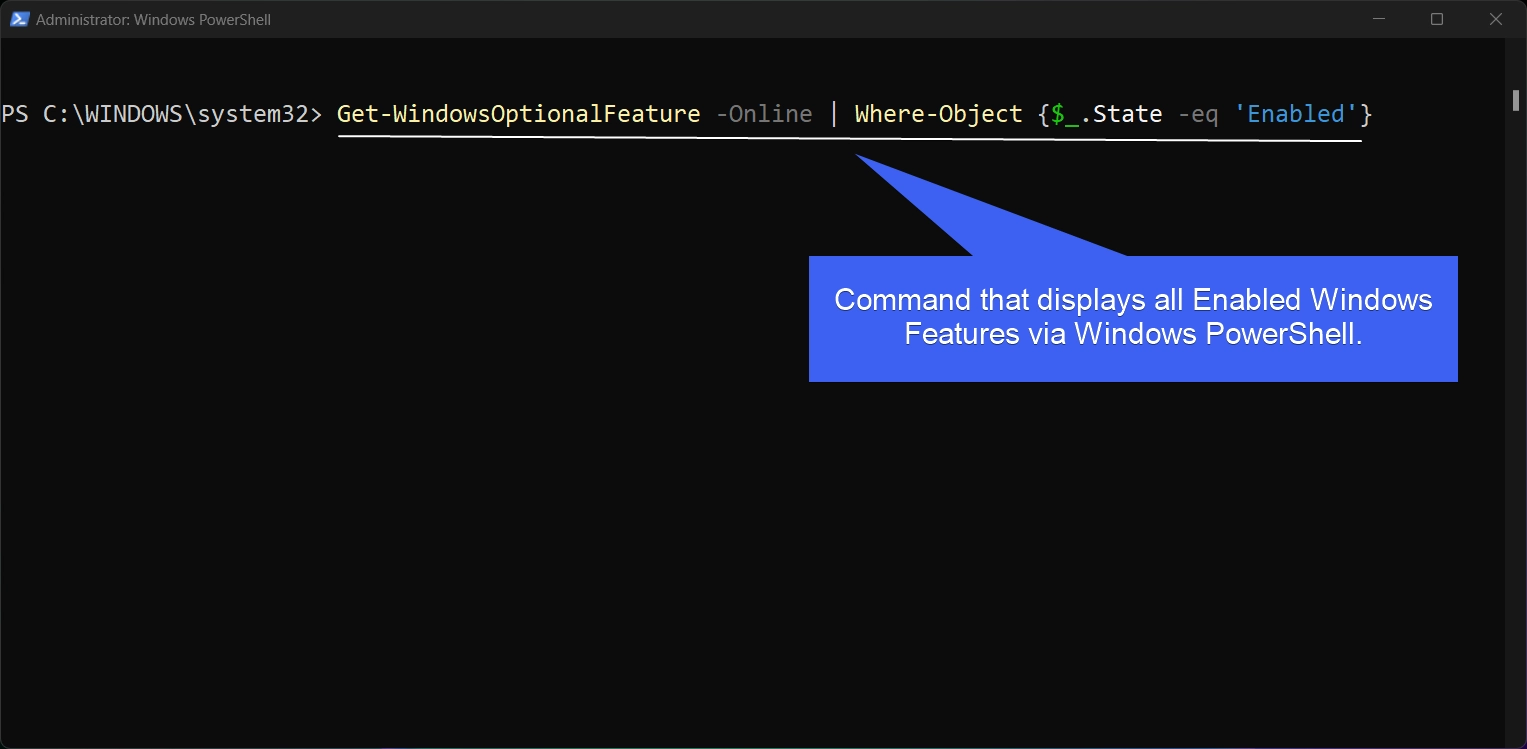Screen dimensions: 1527x749
Task: Click the PowerShell icon in title bar
Action: pos(19,19)
